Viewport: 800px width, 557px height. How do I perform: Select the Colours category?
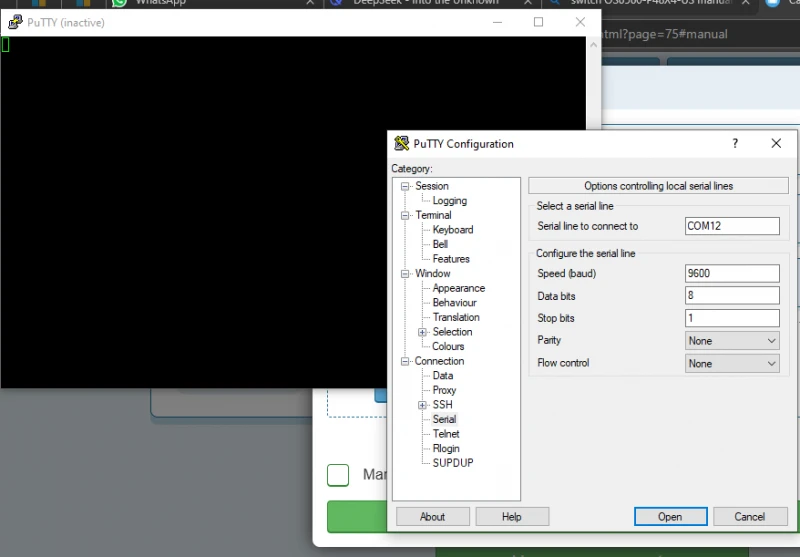click(x=448, y=346)
